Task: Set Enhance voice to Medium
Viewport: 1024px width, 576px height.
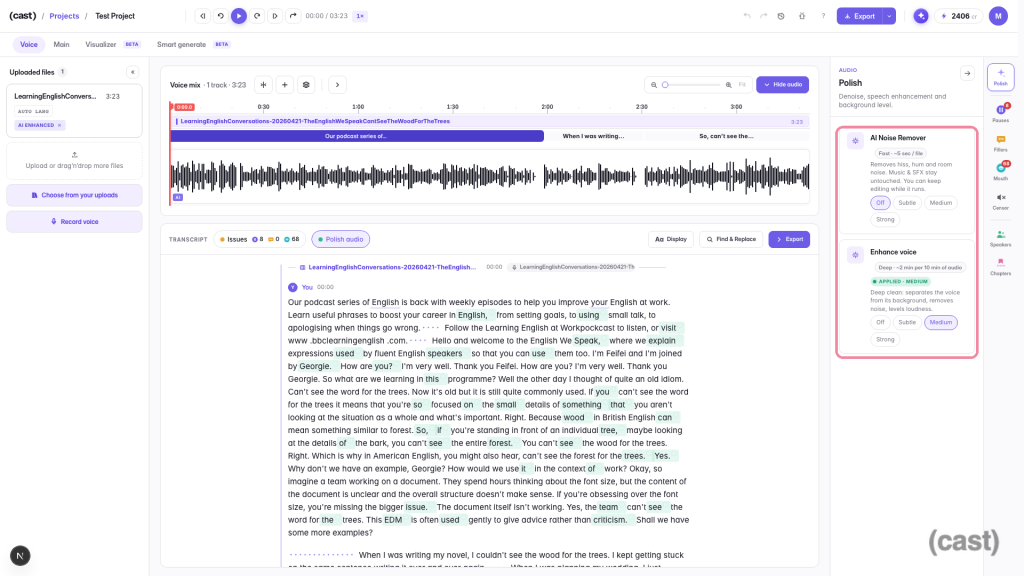Action: pyautogui.click(x=940, y=322)
